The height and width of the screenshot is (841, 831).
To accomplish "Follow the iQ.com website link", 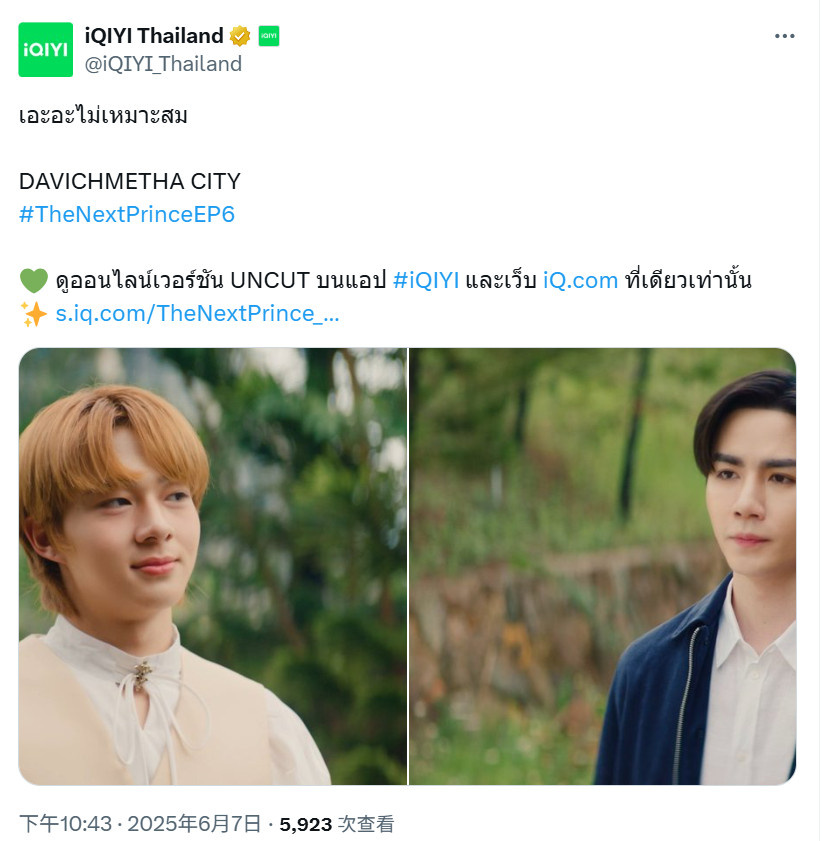I will point(580,281).
